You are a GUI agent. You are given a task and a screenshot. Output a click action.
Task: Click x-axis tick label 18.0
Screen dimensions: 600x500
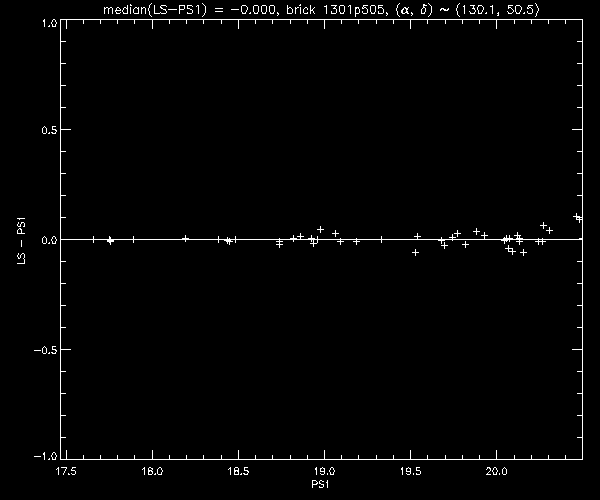[x=152, y=471]
